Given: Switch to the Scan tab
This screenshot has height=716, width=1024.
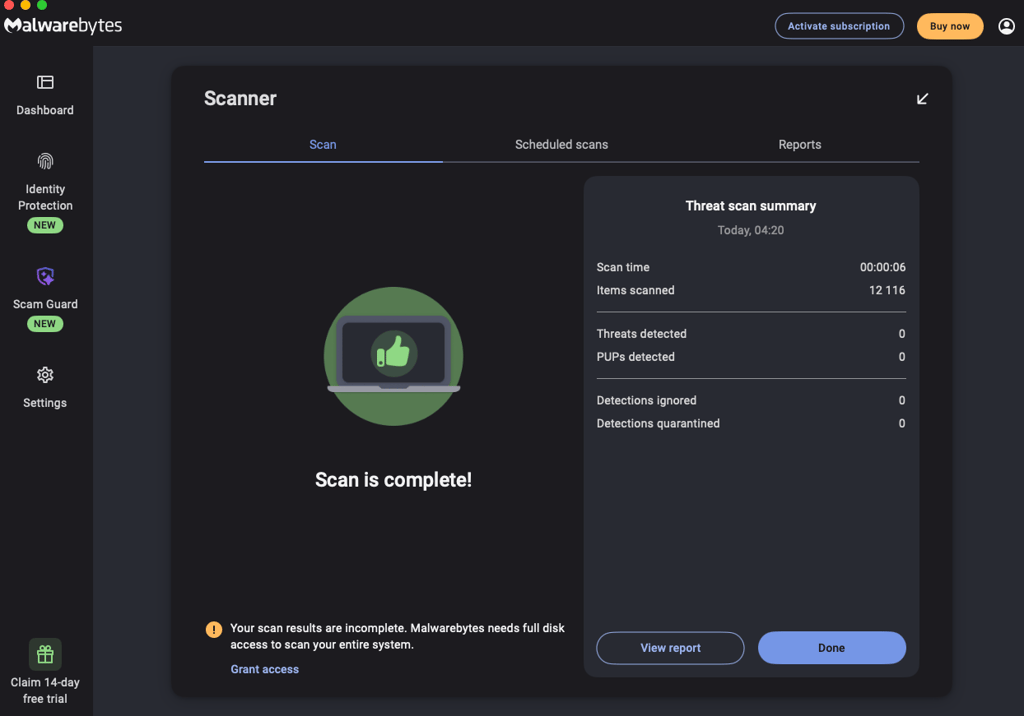Looking at the screenshot, I should 323,144.
